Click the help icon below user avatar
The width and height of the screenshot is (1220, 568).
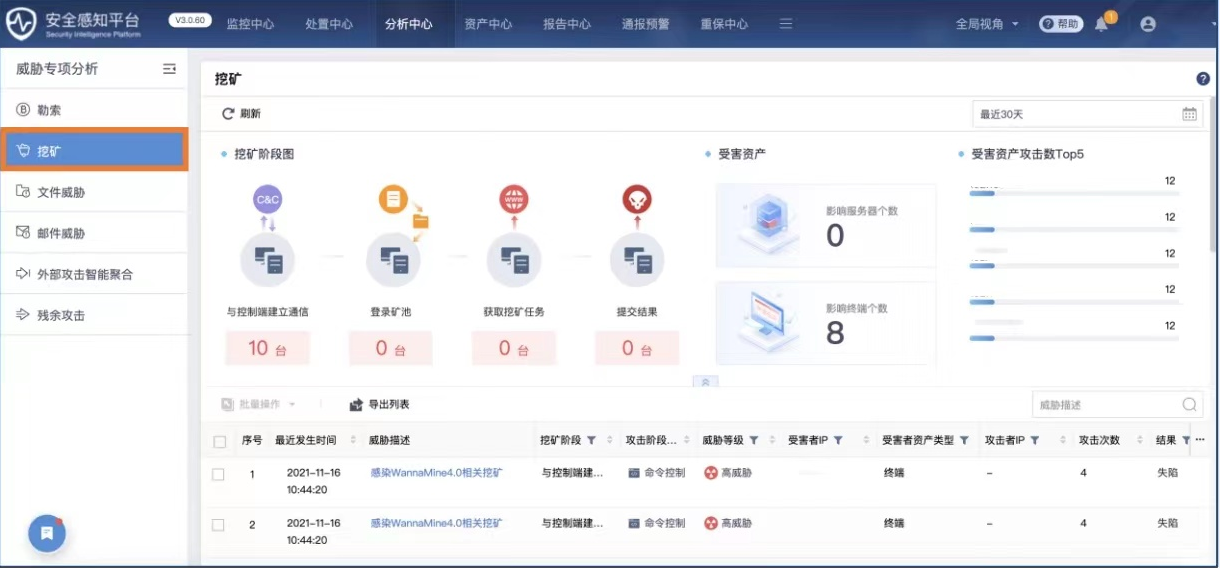[1203, 79]
